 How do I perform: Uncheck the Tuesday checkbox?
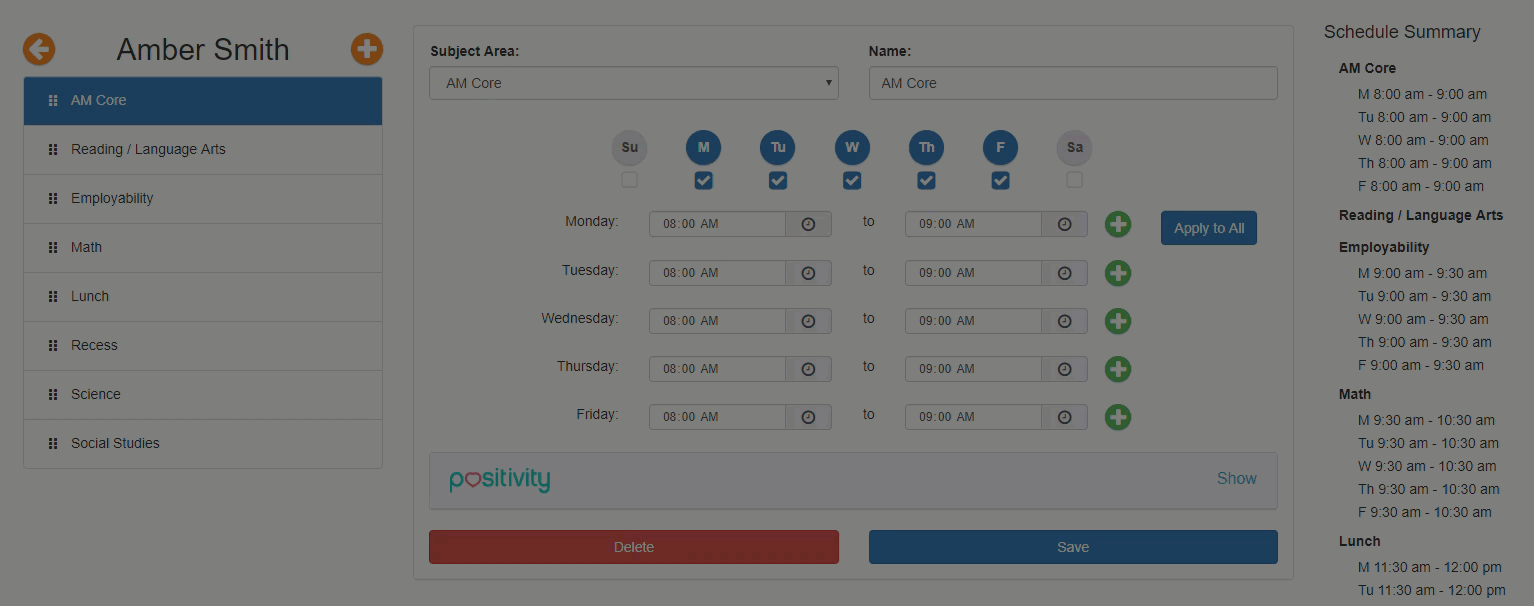click(778, 180)
